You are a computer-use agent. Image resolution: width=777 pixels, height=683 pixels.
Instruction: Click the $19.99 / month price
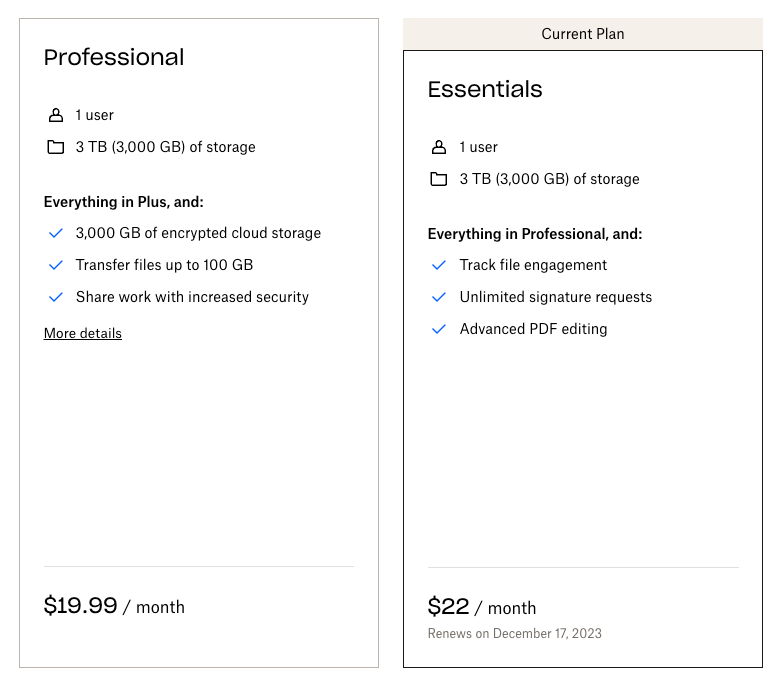114,606
